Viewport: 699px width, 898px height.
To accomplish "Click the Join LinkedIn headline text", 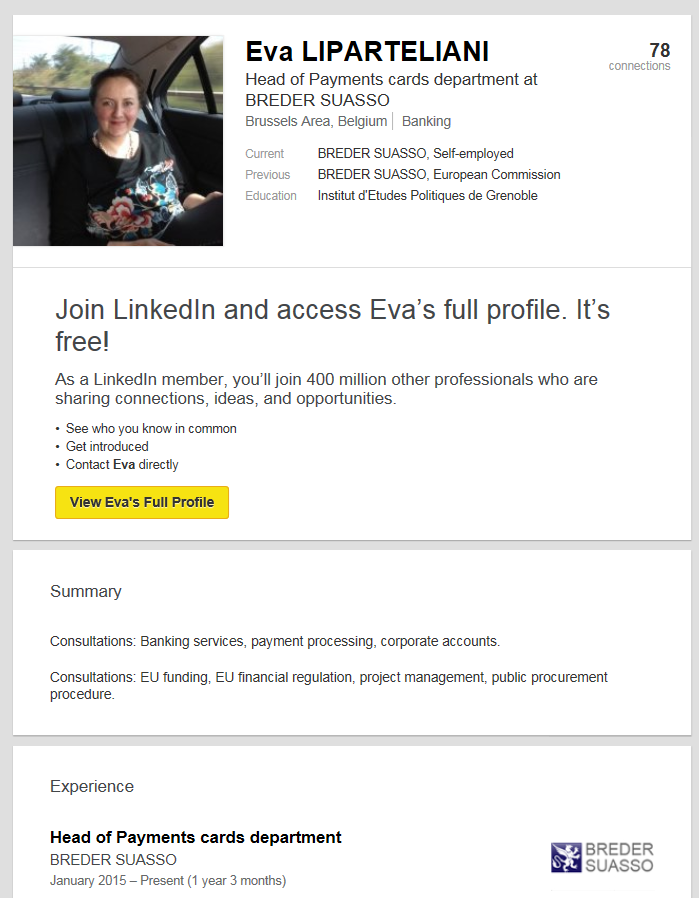I will coord(333,325).
